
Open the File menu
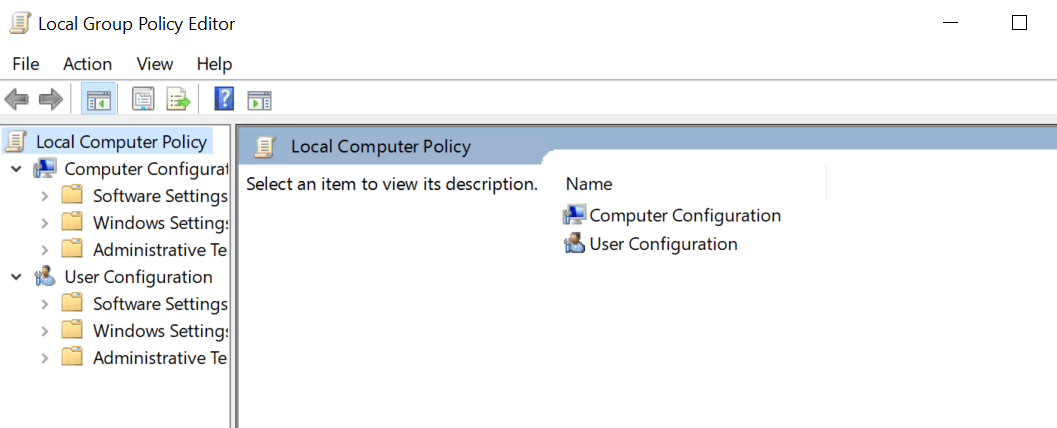(x=26, y=64)
